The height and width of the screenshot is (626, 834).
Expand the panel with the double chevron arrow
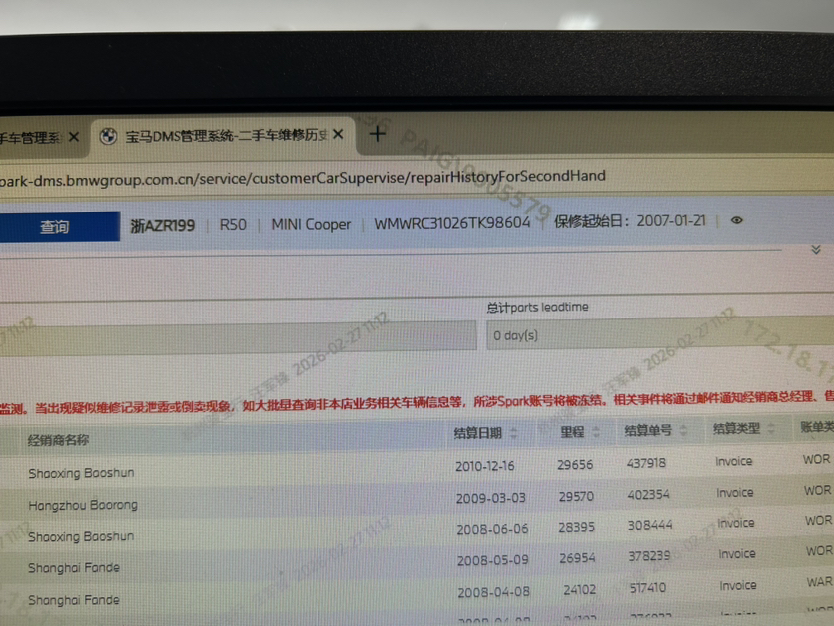[x=816, y=250]
